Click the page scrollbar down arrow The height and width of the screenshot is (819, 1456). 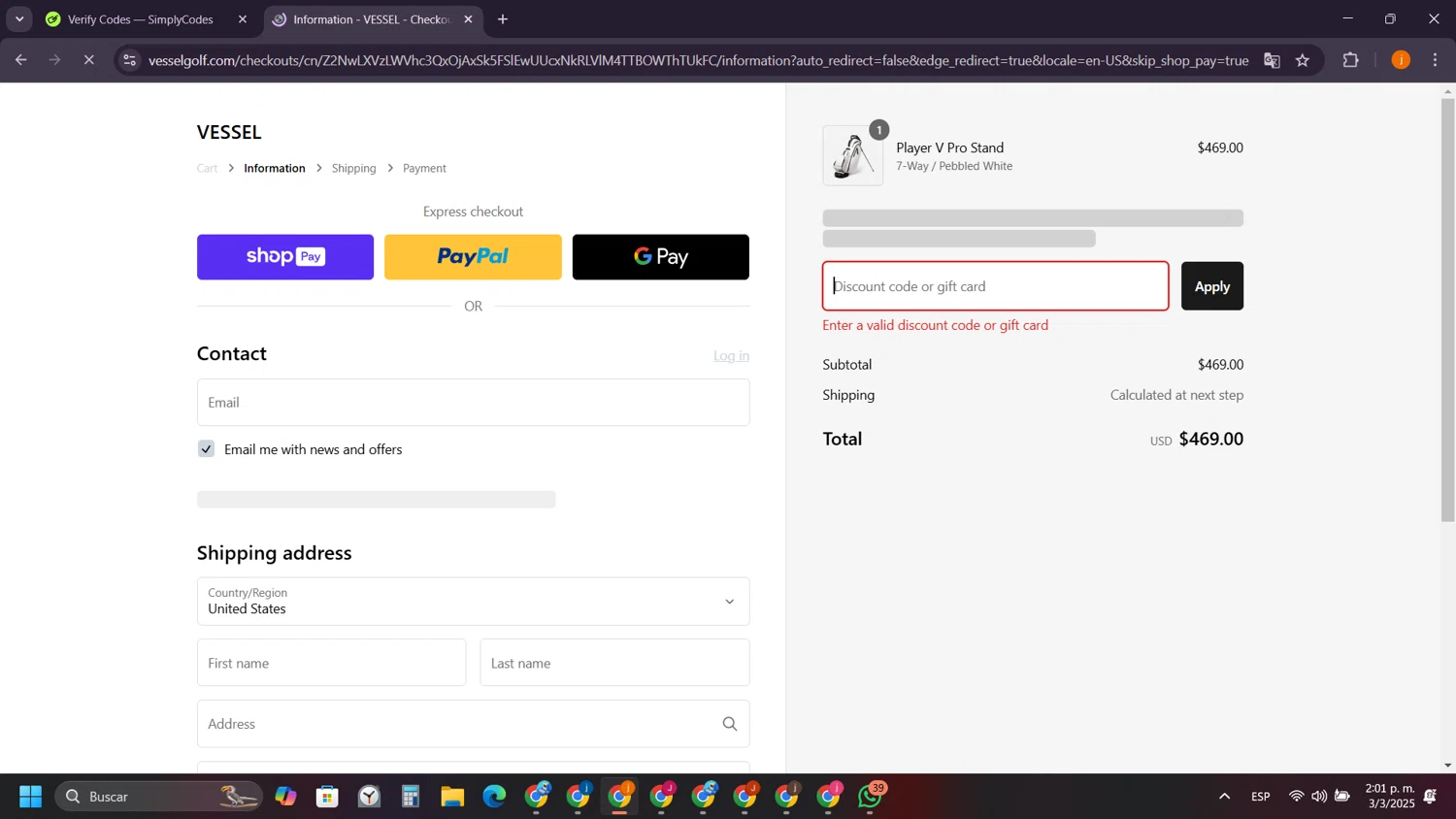click(1448, 766)
